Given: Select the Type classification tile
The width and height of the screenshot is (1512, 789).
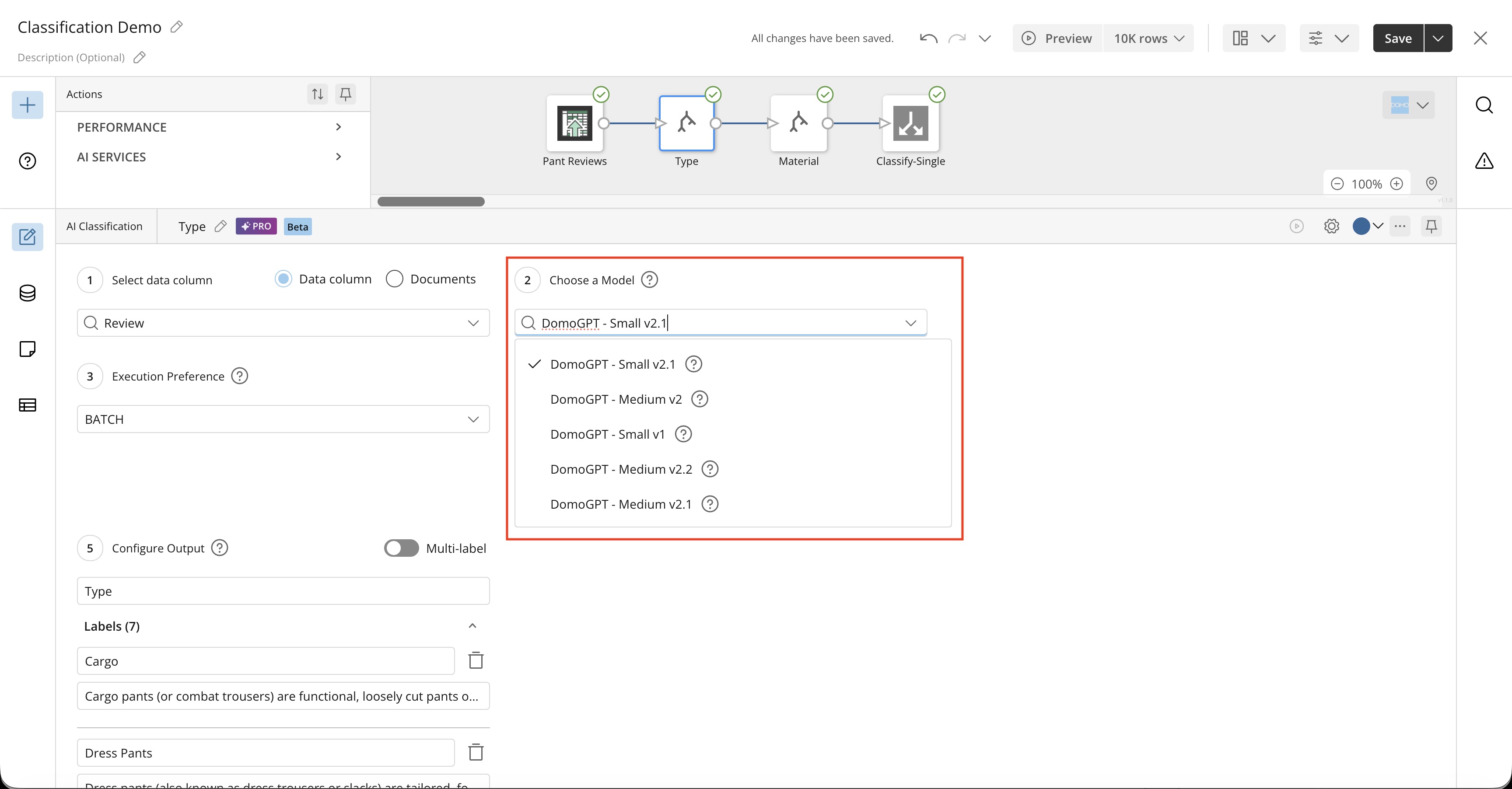Looking at the screenshot, I should 687,123.
